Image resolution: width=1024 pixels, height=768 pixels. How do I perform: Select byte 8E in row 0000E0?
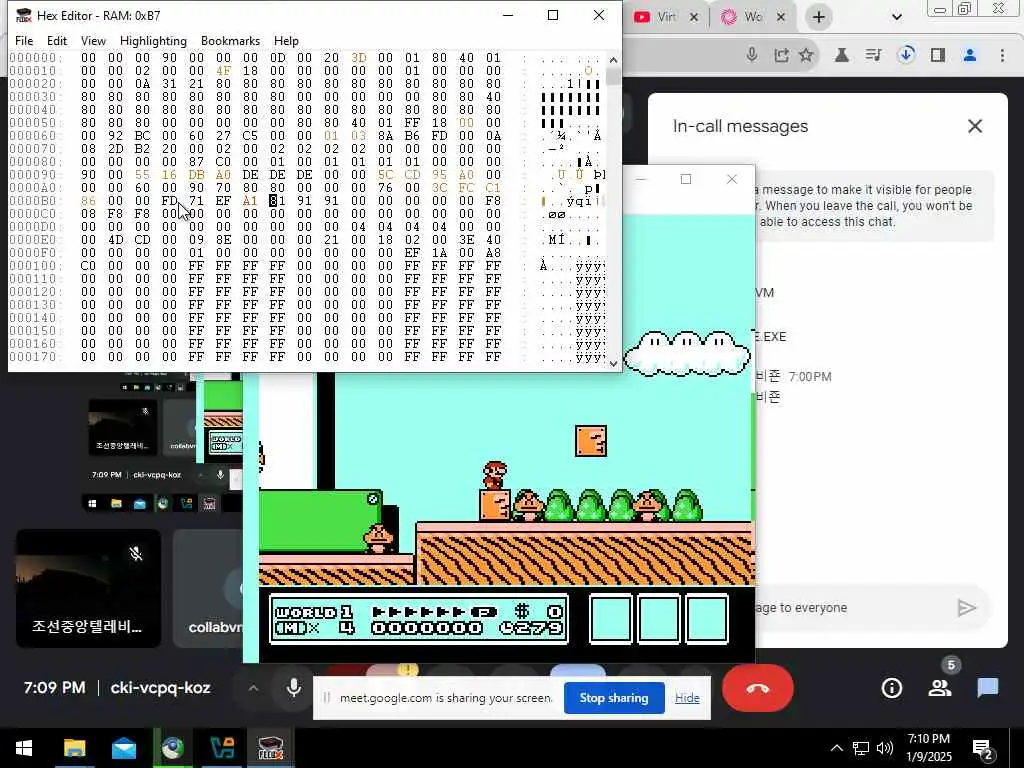pos(223,240)
